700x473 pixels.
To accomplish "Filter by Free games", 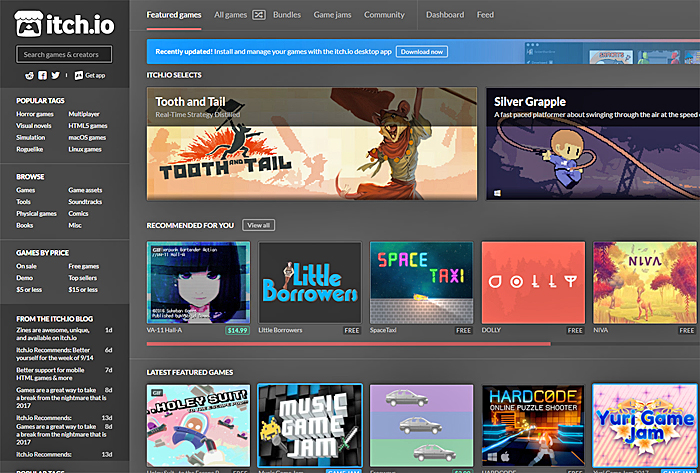I will point(84,266).
